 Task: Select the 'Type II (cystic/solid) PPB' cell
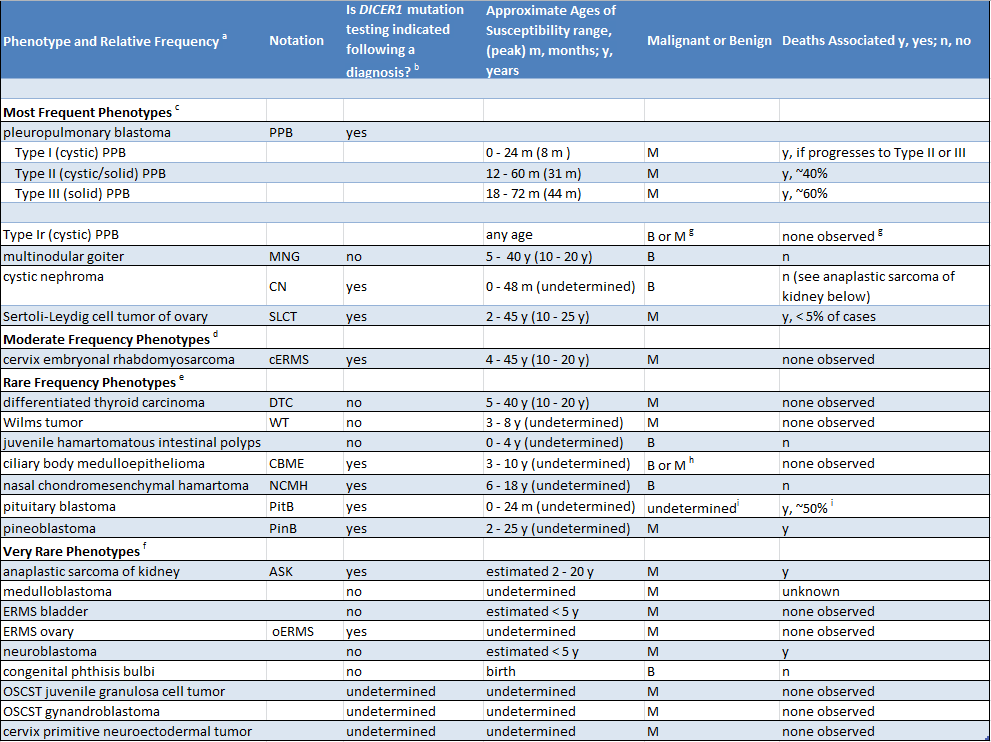pyautogui.click(x=90, y=173)
